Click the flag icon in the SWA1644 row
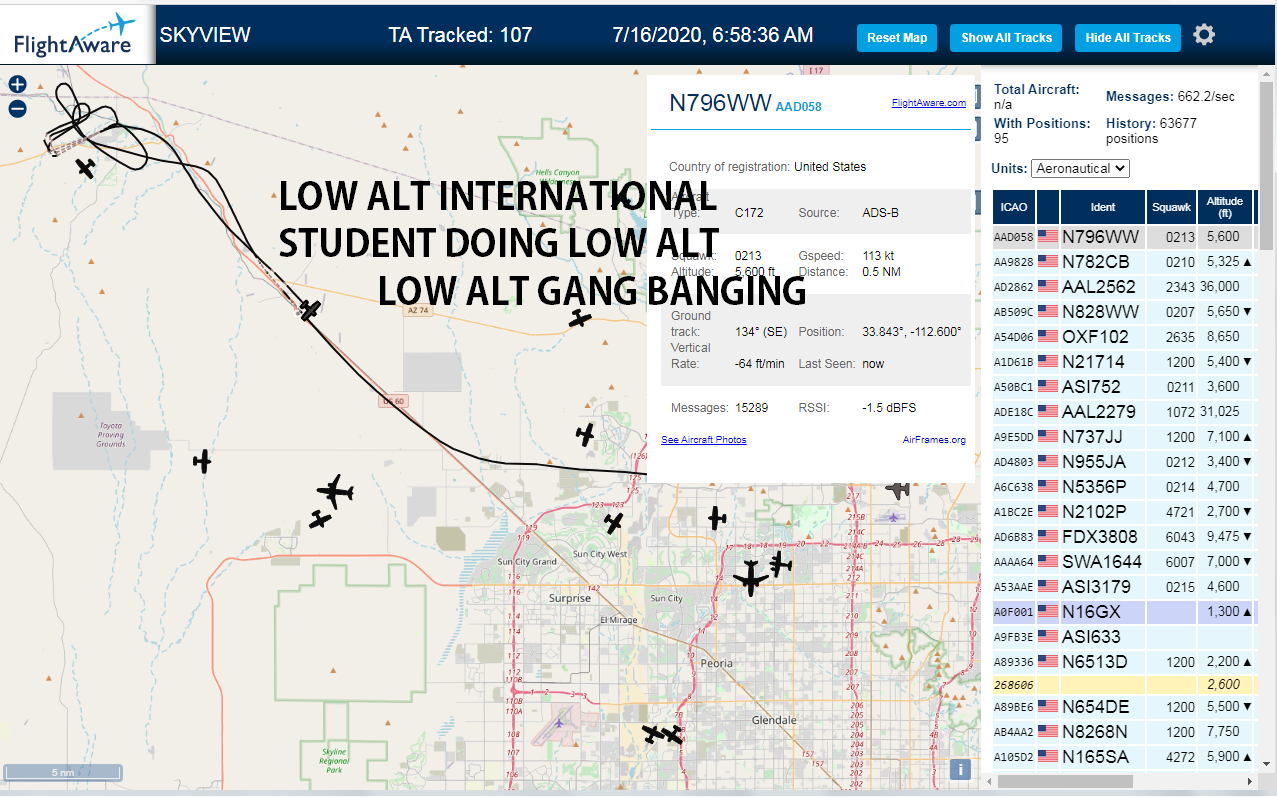The width and height of the screenshot is (1277, 797). pos(1048,562)
